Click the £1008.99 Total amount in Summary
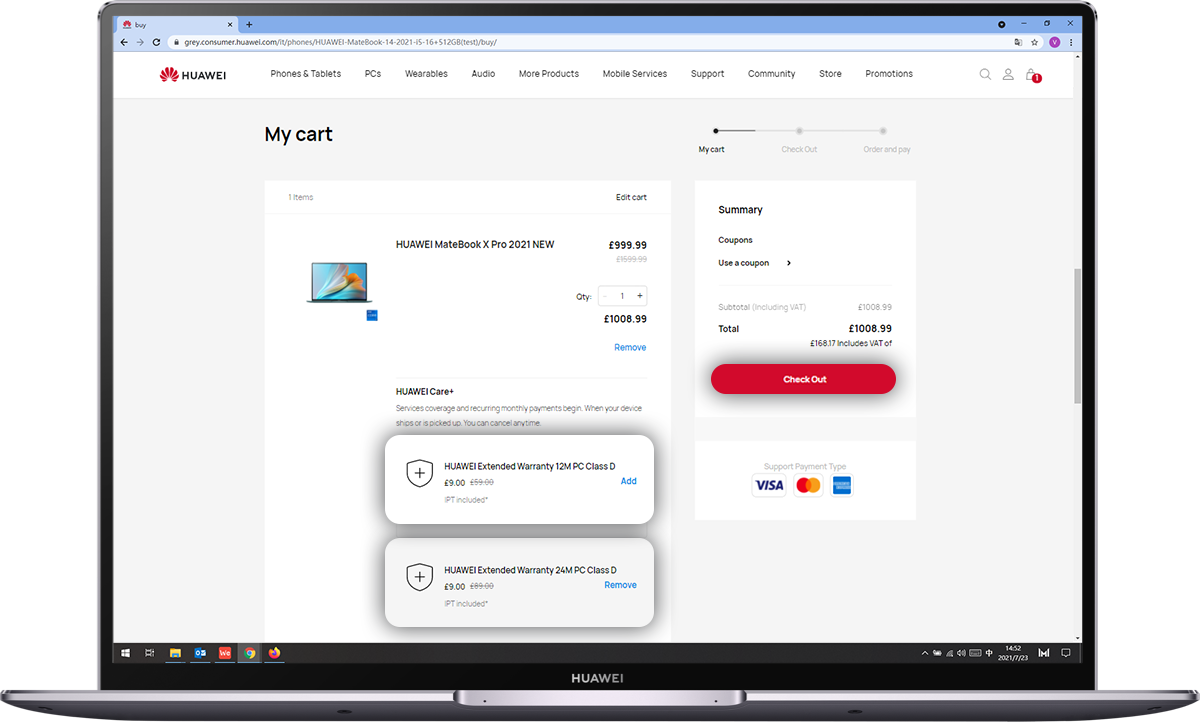 pos(870,328)
